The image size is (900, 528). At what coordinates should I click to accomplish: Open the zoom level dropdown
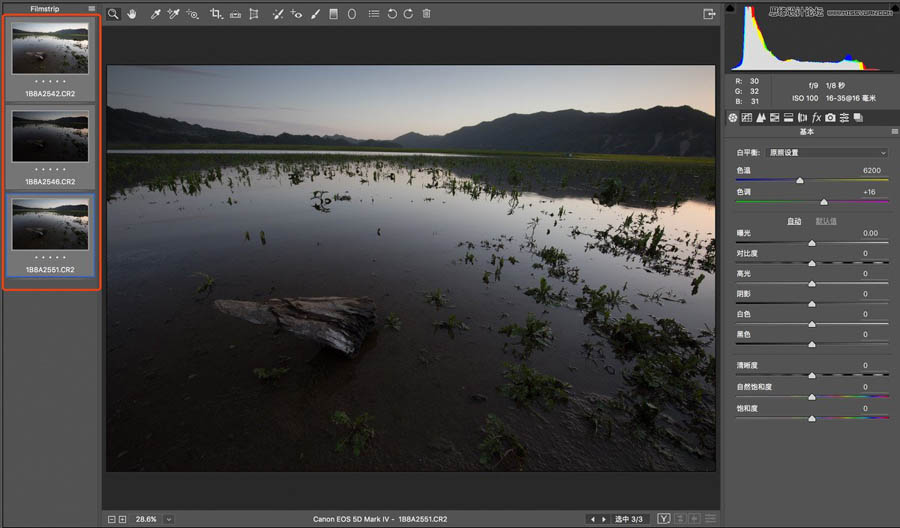point(169,519)
